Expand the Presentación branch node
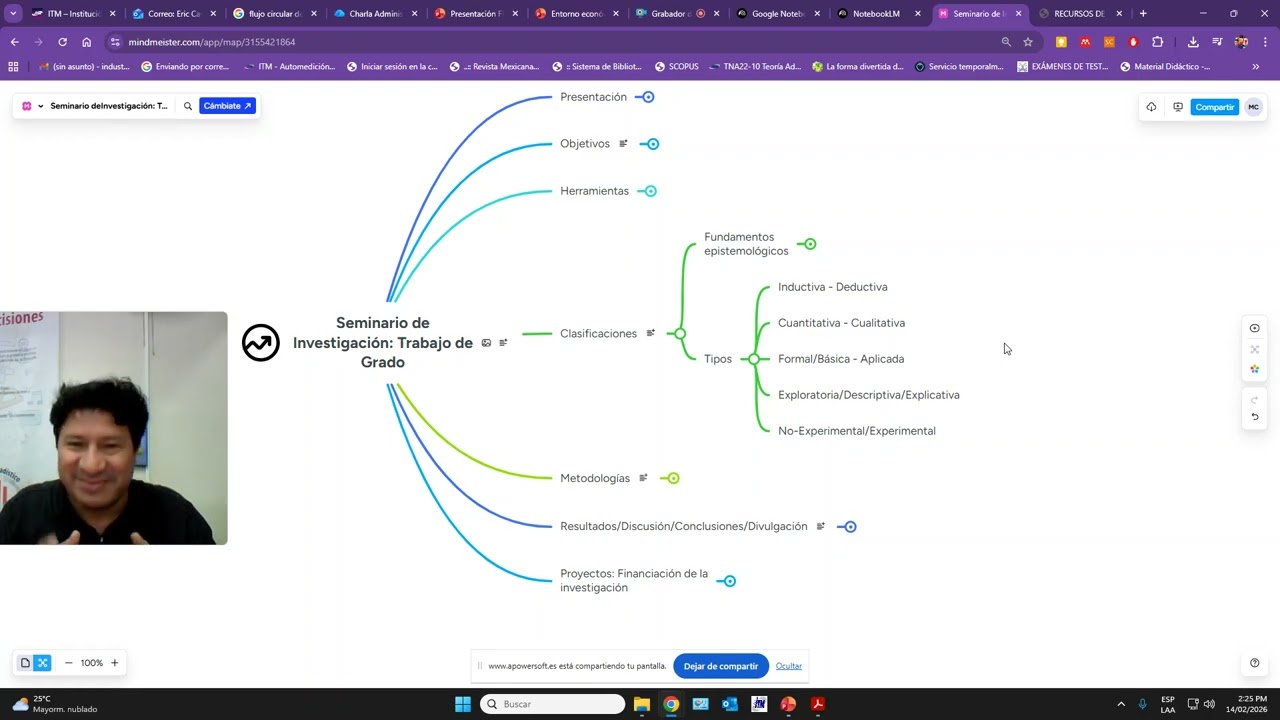The height and width of the screenshot is (720, 1280). [648, 97]
